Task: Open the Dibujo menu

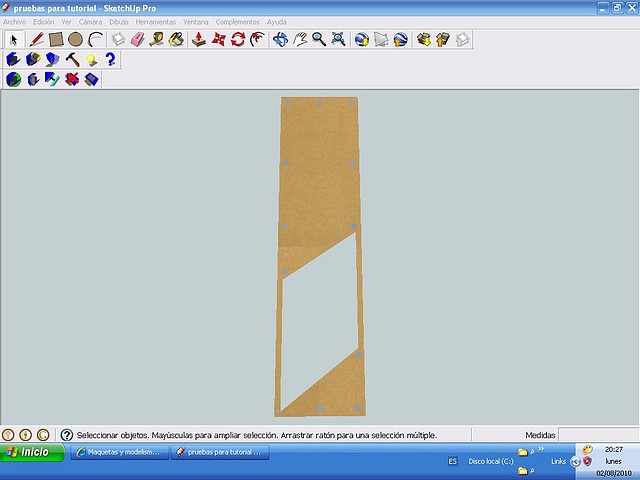Action: pyautogui.click(x=119, y=22)
